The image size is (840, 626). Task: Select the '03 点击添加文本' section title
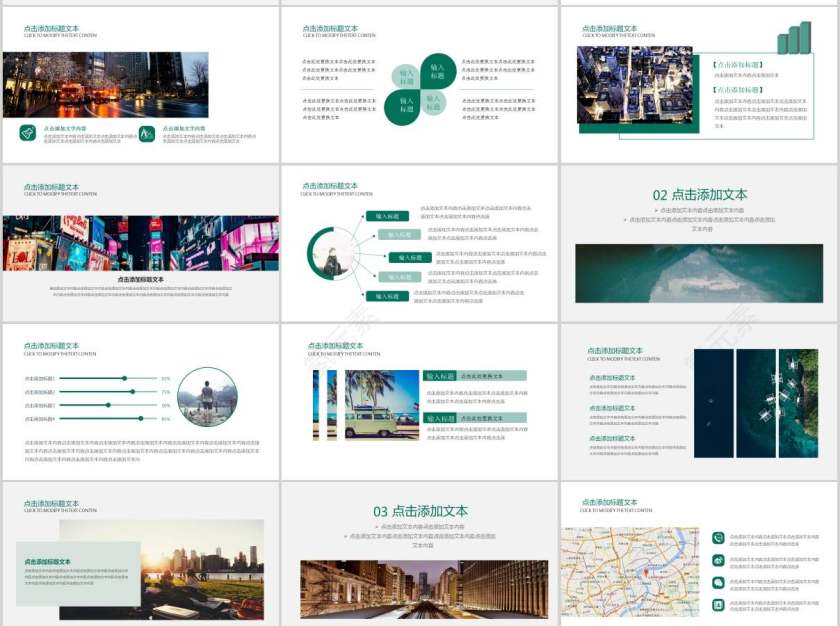[x=420, y=511]
